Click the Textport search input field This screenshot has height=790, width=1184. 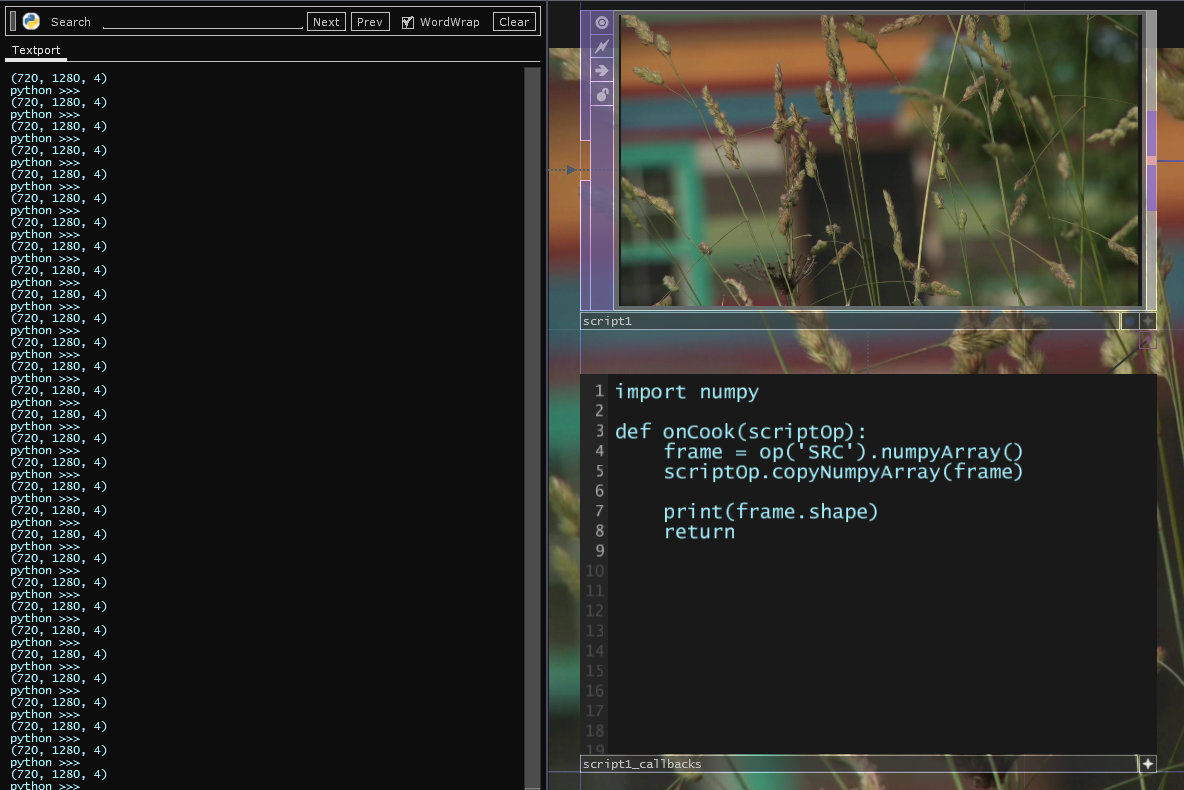click(x=202, y=22)
